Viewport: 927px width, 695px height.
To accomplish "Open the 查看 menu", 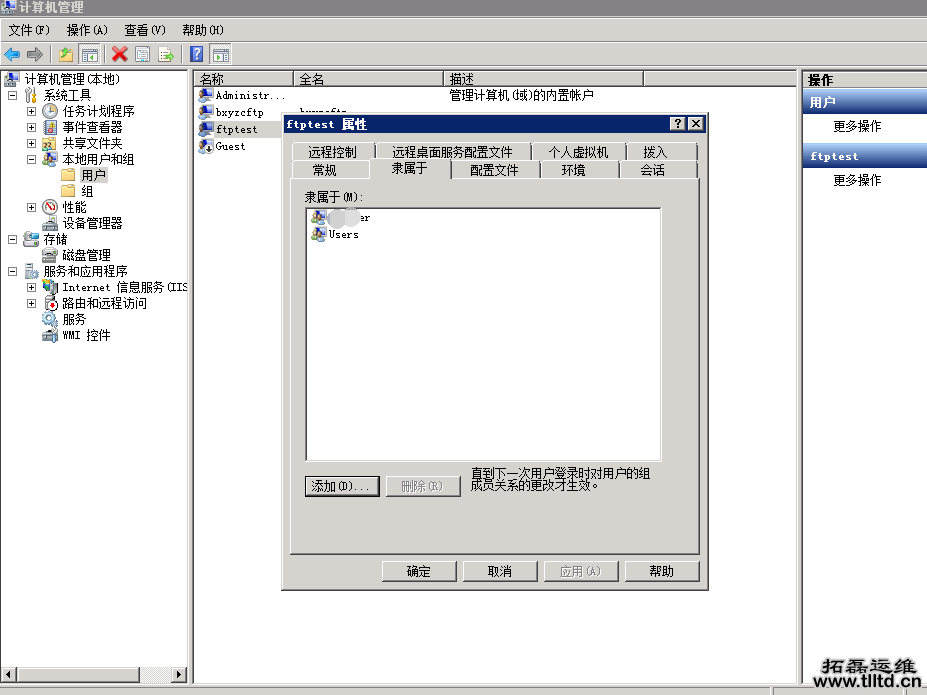I will point(143,30).
